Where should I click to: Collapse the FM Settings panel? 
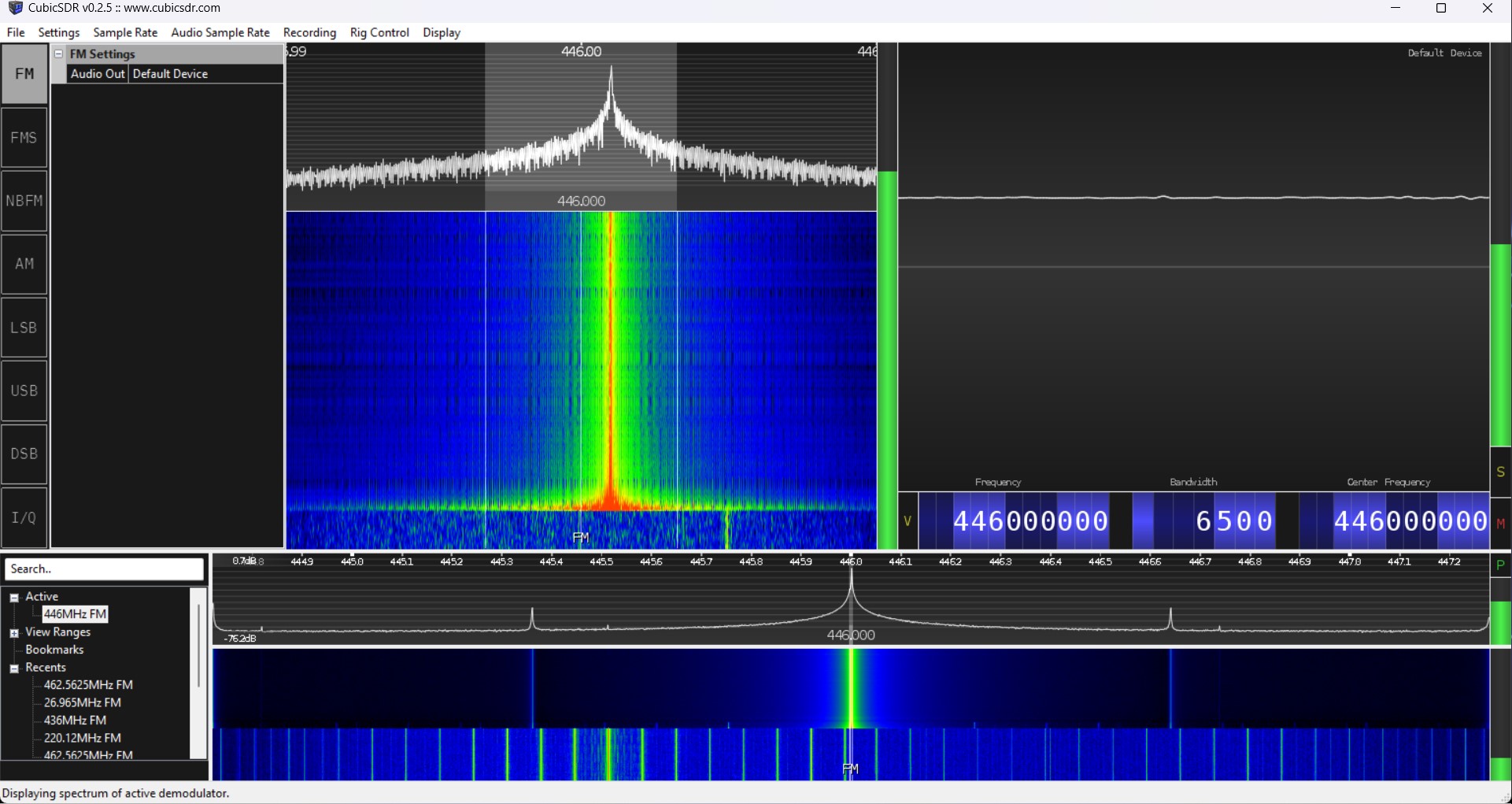click(x=59, y=54)
